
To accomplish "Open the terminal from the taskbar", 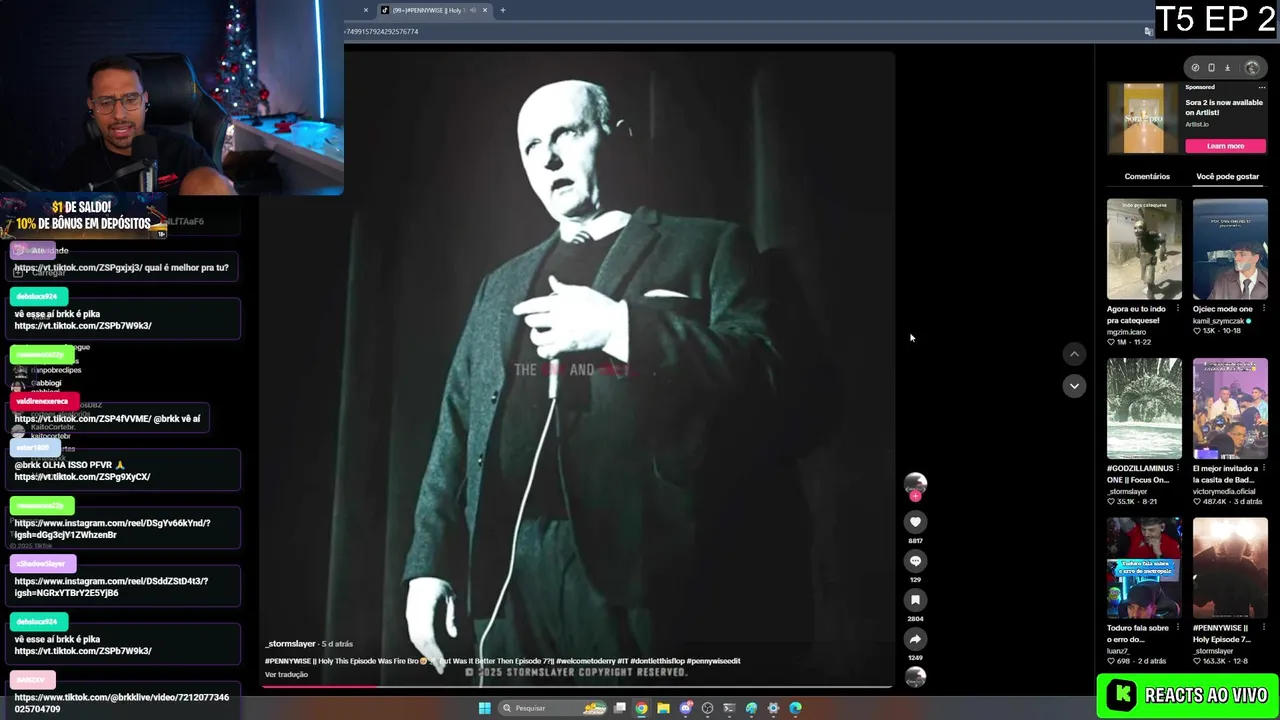I will pyautogui.click(x=729, y=708).
